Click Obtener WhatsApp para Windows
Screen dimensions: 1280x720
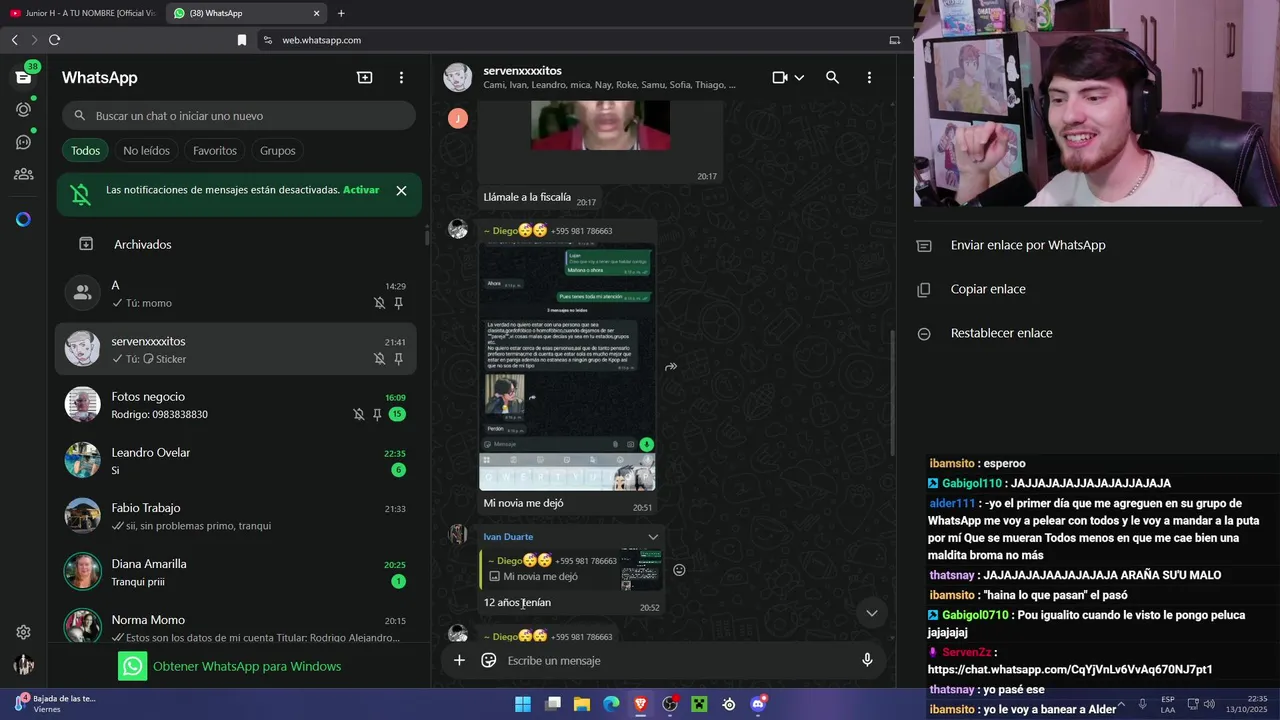[230, 666]
